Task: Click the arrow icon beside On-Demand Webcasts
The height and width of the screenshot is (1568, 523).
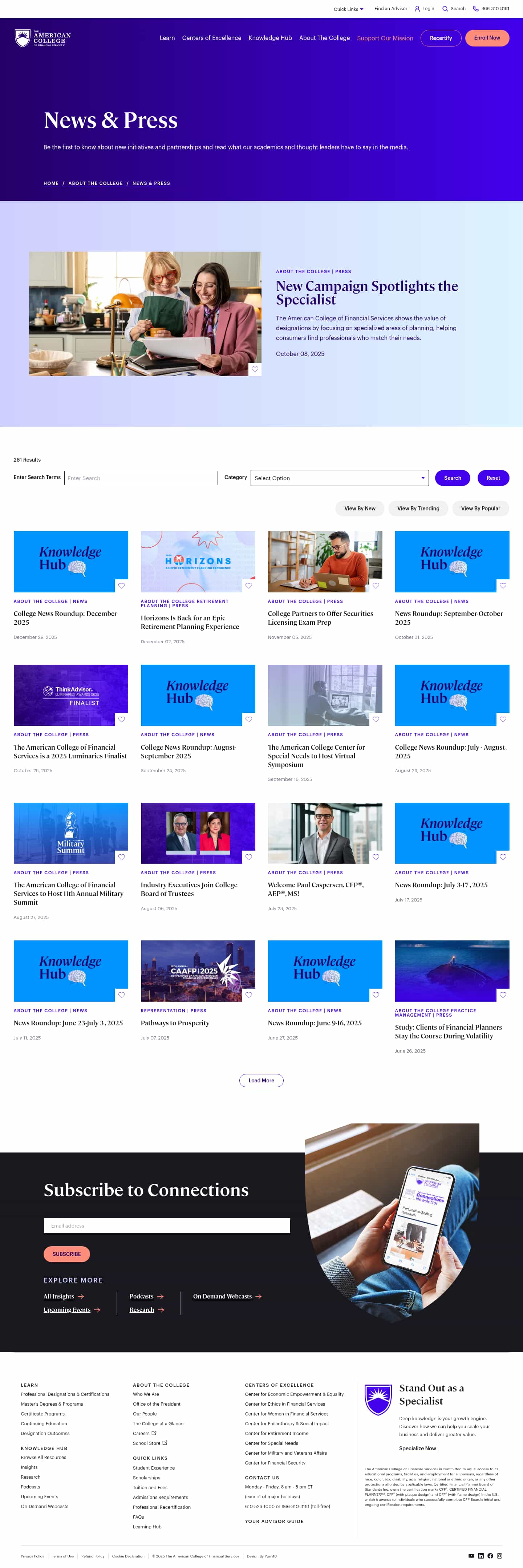Action: [x=258, y=1297]
